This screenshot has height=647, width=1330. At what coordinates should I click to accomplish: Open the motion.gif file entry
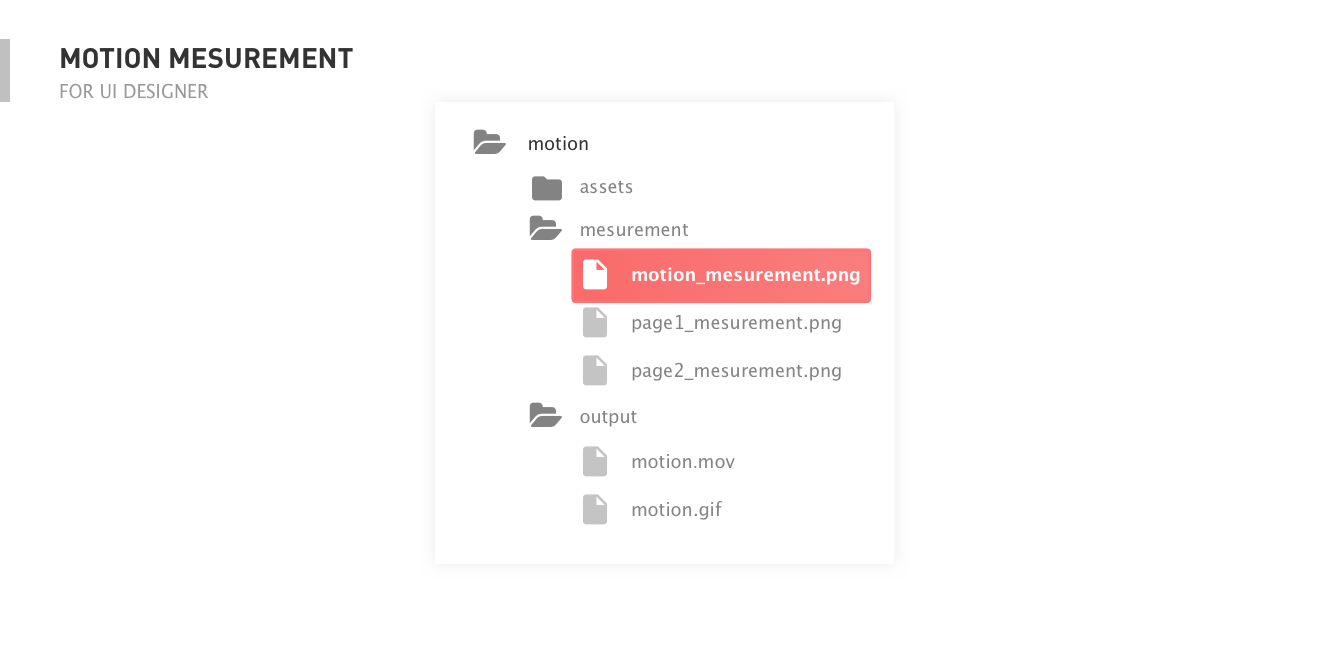coord(676,510)
